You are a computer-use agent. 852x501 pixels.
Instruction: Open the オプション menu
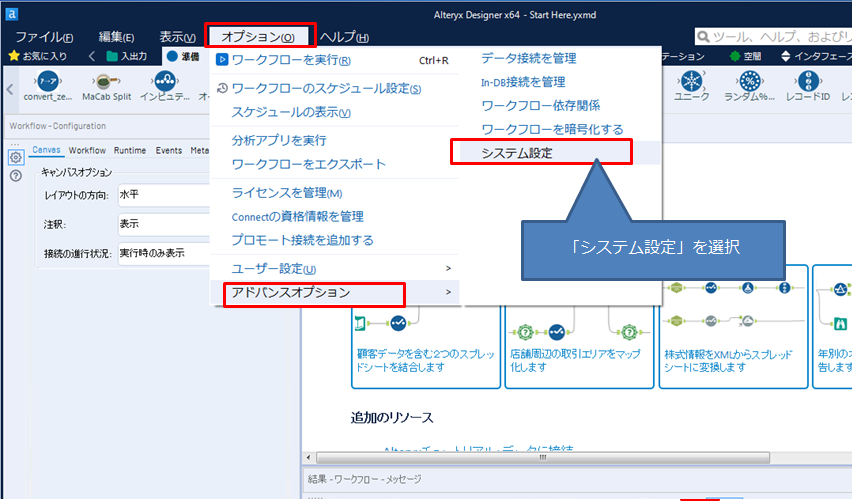pyautogui.click(x=258, y=37)
